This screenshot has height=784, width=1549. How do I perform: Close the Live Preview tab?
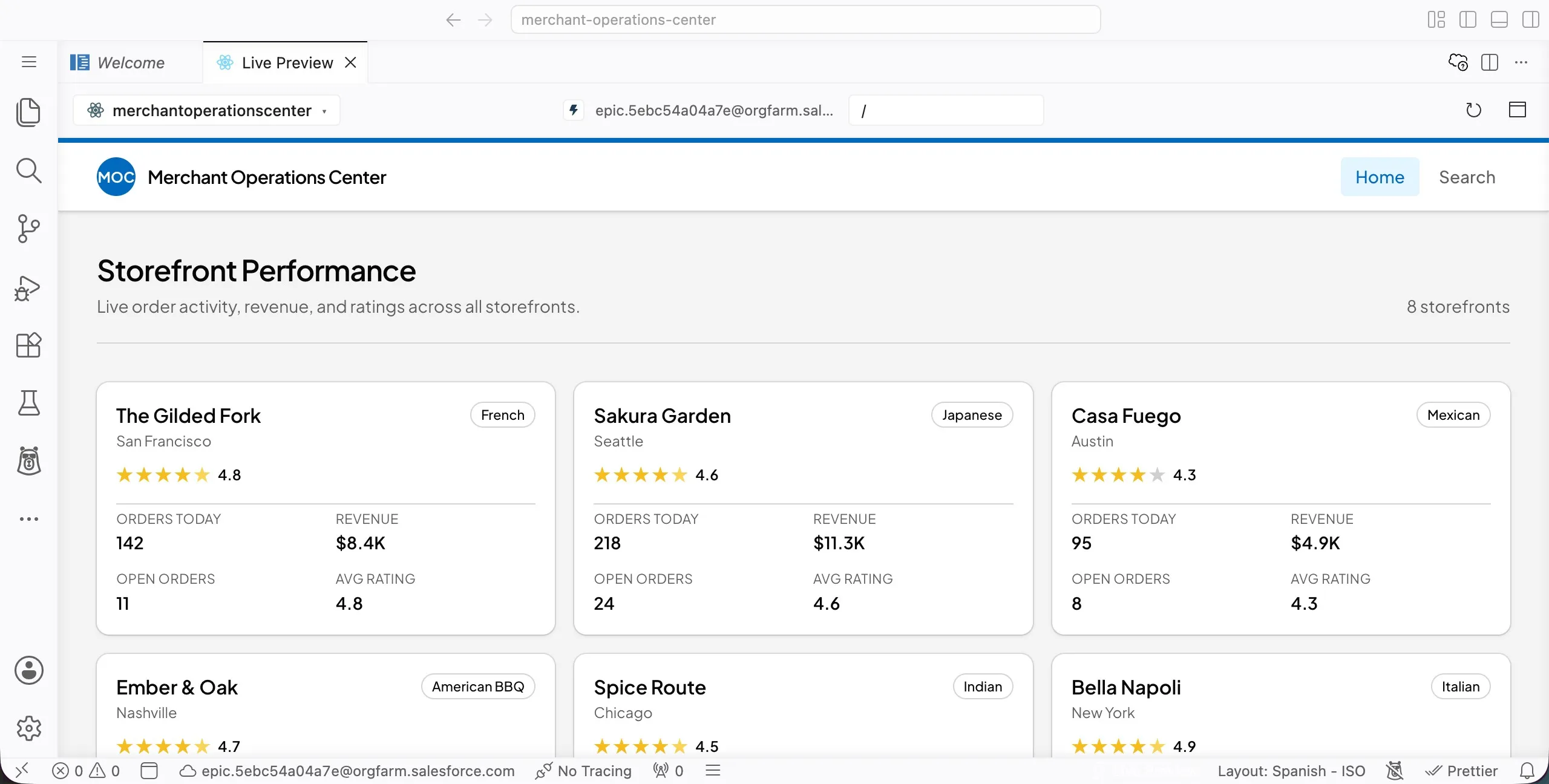click(x=350, y=62)
